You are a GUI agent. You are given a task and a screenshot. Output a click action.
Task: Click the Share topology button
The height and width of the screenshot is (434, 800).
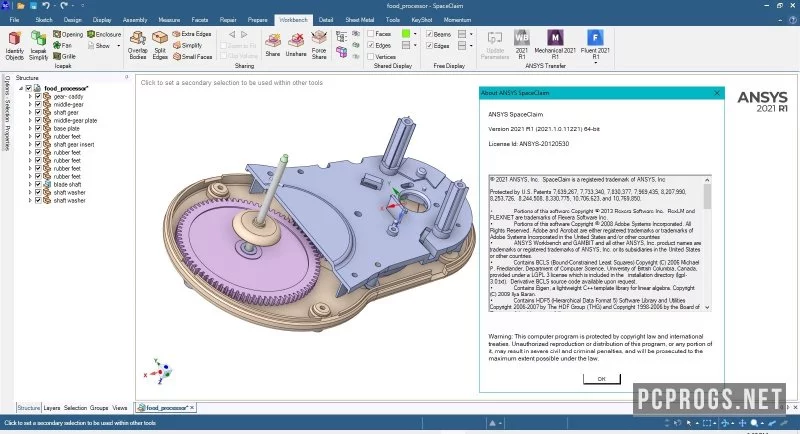tap(272, 45)
